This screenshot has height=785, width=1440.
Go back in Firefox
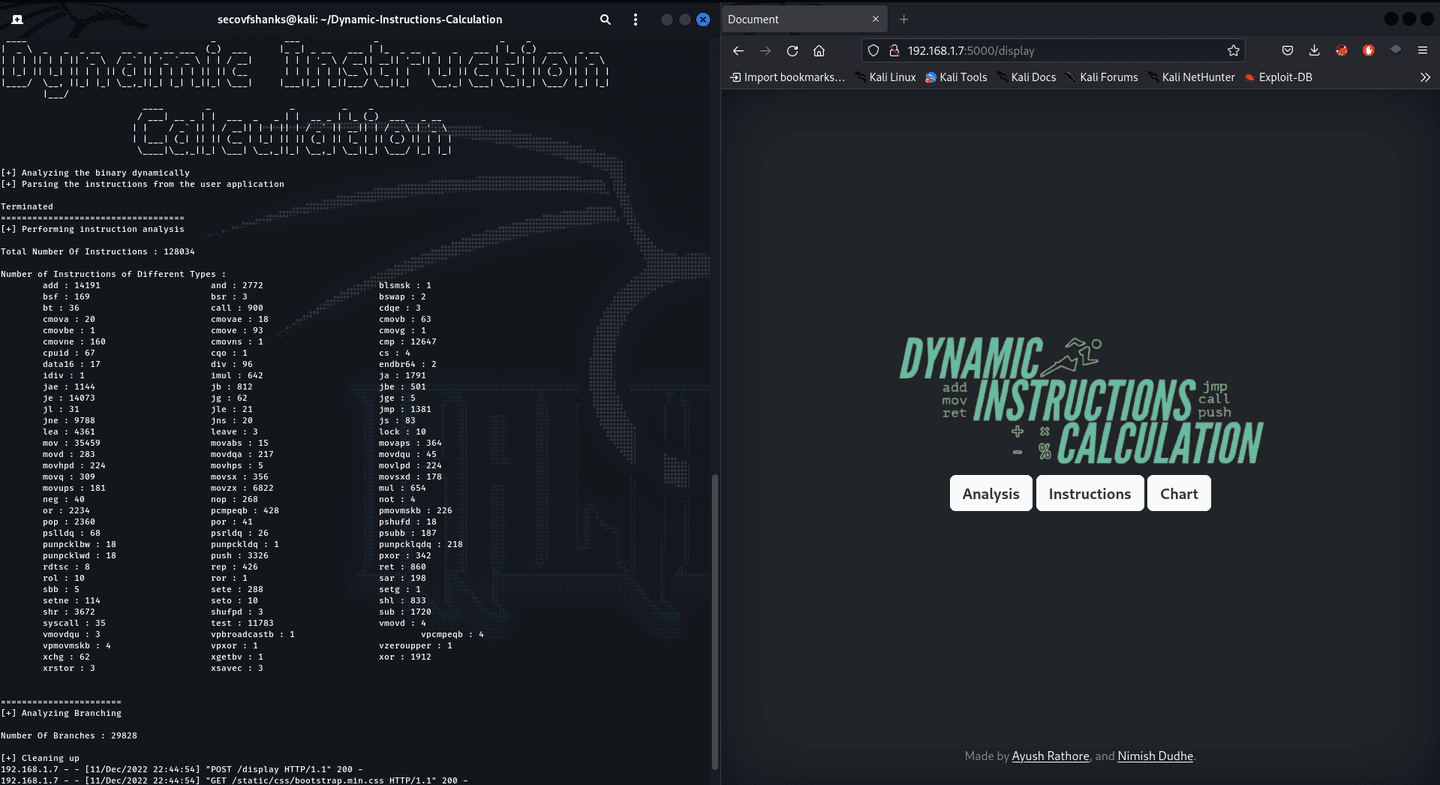[x=738, y=51]
